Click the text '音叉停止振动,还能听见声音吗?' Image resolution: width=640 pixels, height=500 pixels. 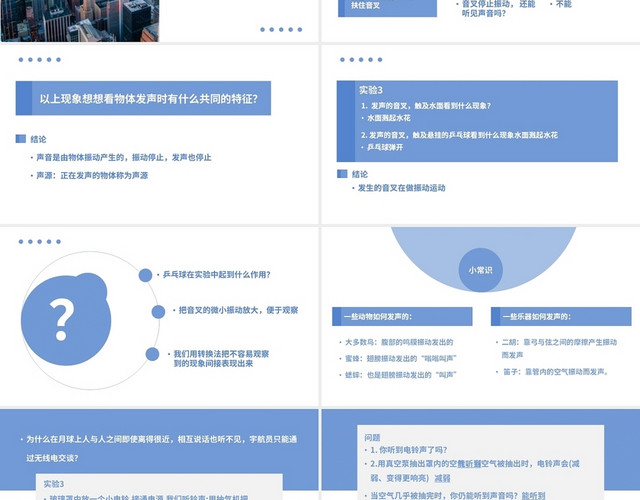(496, 9)
